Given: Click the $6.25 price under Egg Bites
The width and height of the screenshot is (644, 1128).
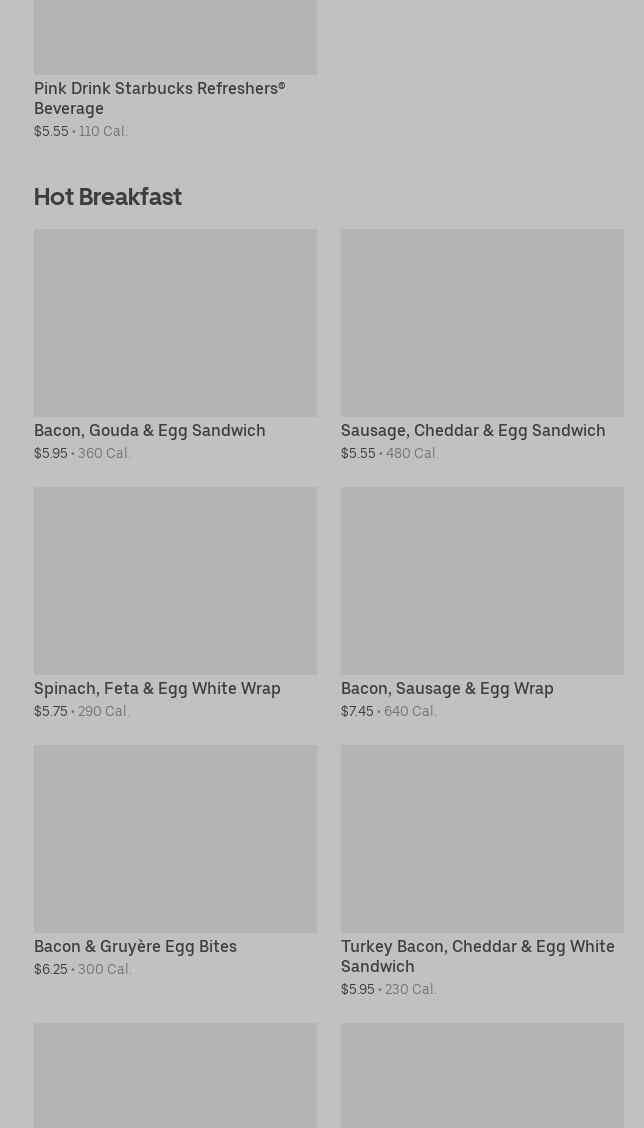Looking at the screenshot, I should pos(50,969).
